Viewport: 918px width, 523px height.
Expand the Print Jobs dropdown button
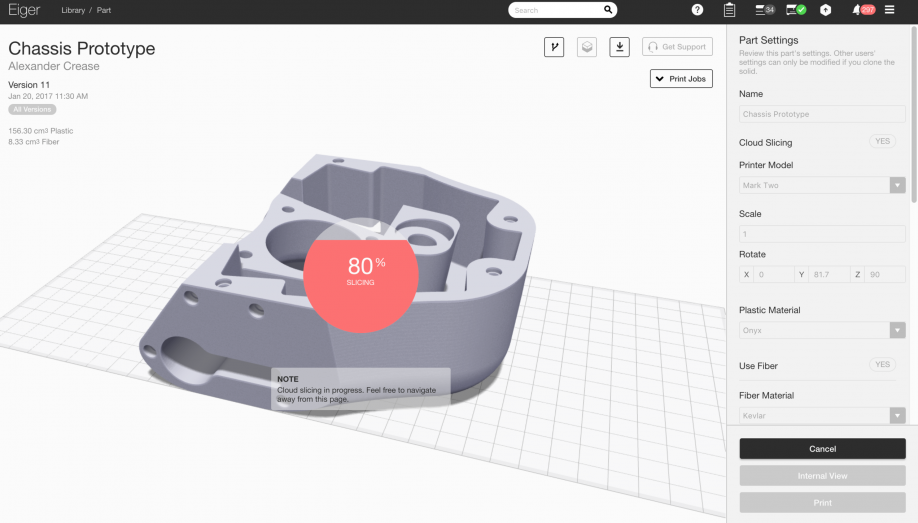pos(681,78)
